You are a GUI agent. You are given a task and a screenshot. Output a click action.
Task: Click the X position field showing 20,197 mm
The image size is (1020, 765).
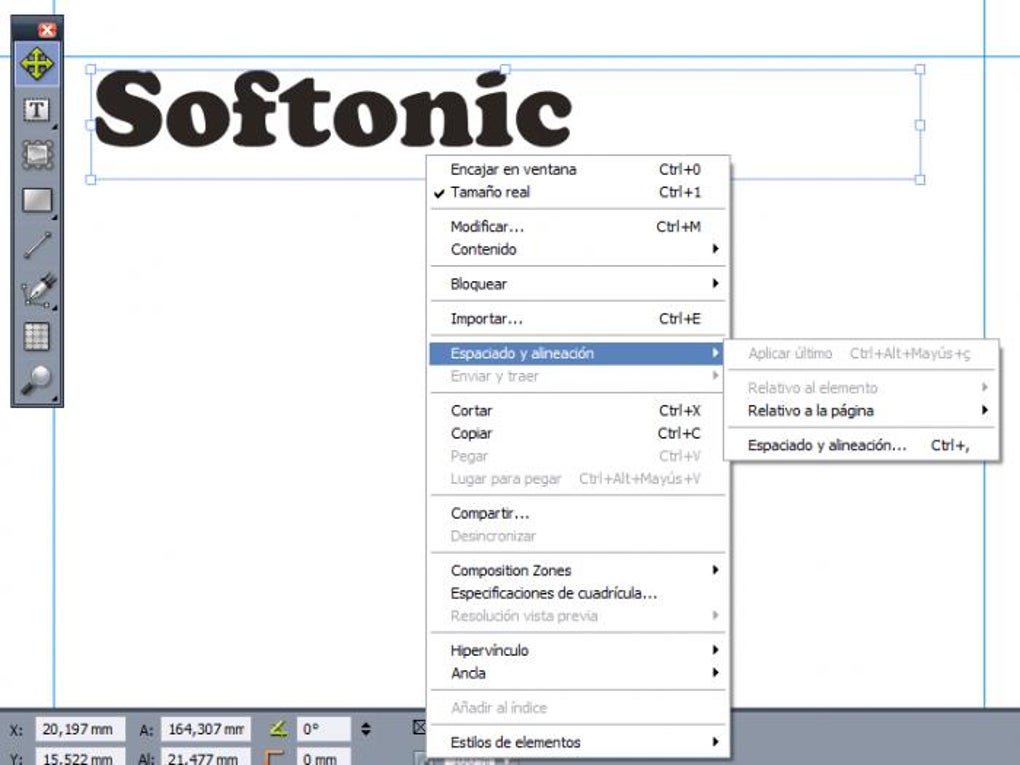click(79, 729)
